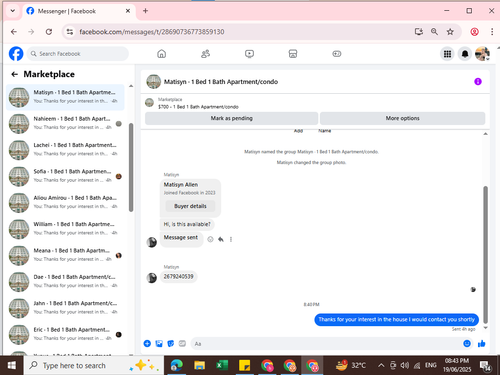The width and height of the screenshot is (500, 375).
Task: Open Matisyn conversation in list
Action: (x=65, y=97)
